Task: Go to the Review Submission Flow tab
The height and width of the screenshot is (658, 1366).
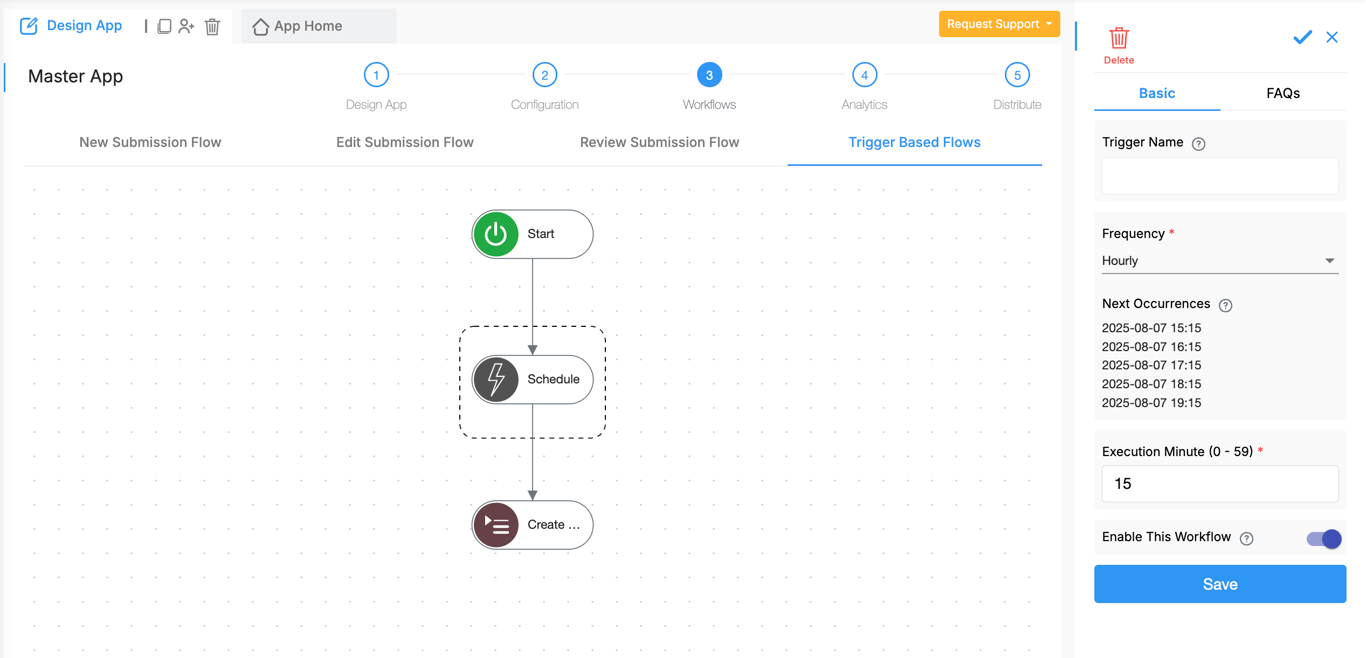Action: [659, 143]
